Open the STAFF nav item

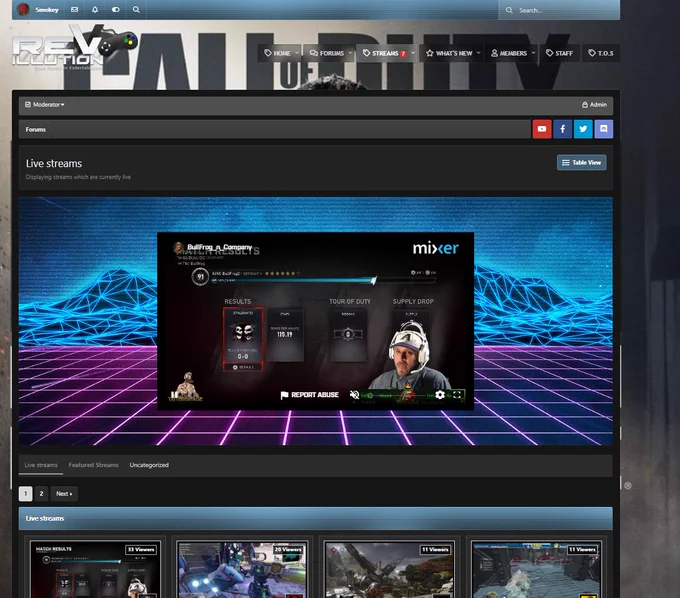pos(559,53)
